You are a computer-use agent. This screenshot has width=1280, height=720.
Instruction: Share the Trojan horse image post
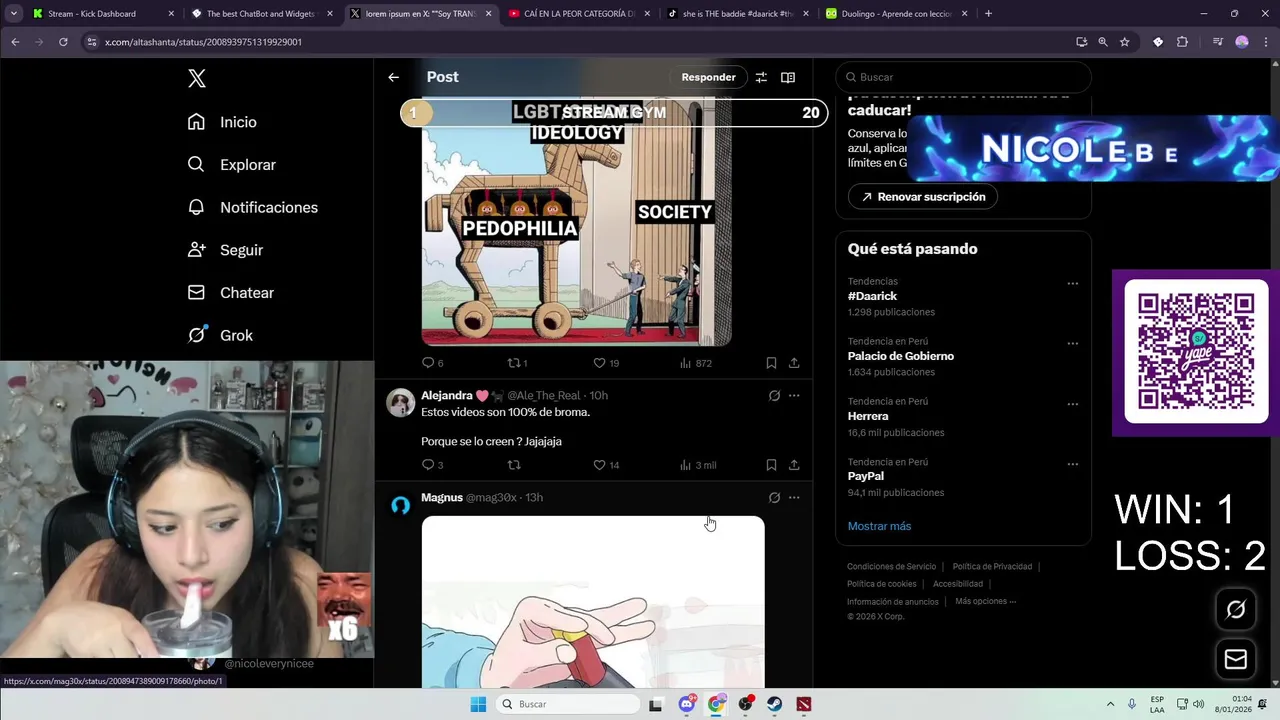point(794,363)
